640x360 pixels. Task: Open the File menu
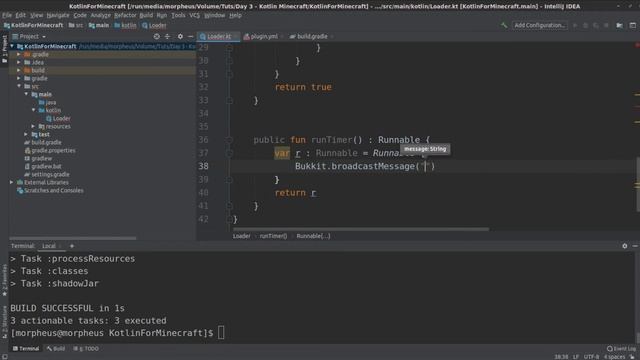point(7,15)
